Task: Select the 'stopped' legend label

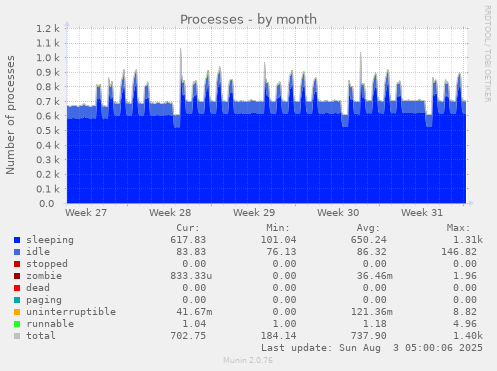Action: (47, 264)
